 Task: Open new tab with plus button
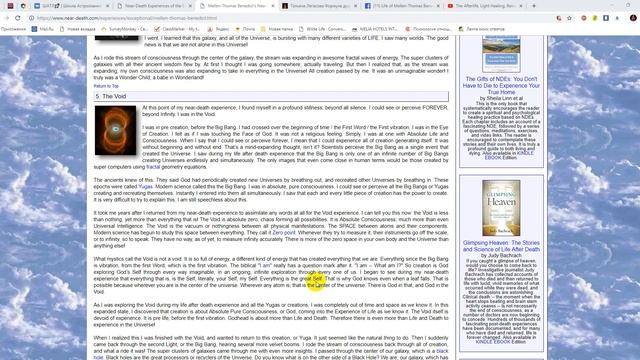(x=534, y=6)
